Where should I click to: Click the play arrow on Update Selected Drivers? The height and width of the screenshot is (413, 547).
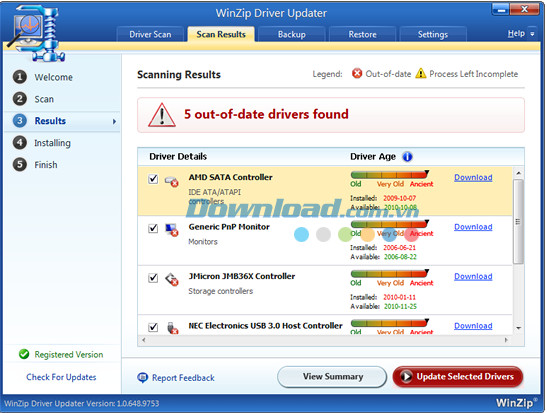(x=406, y=376)
